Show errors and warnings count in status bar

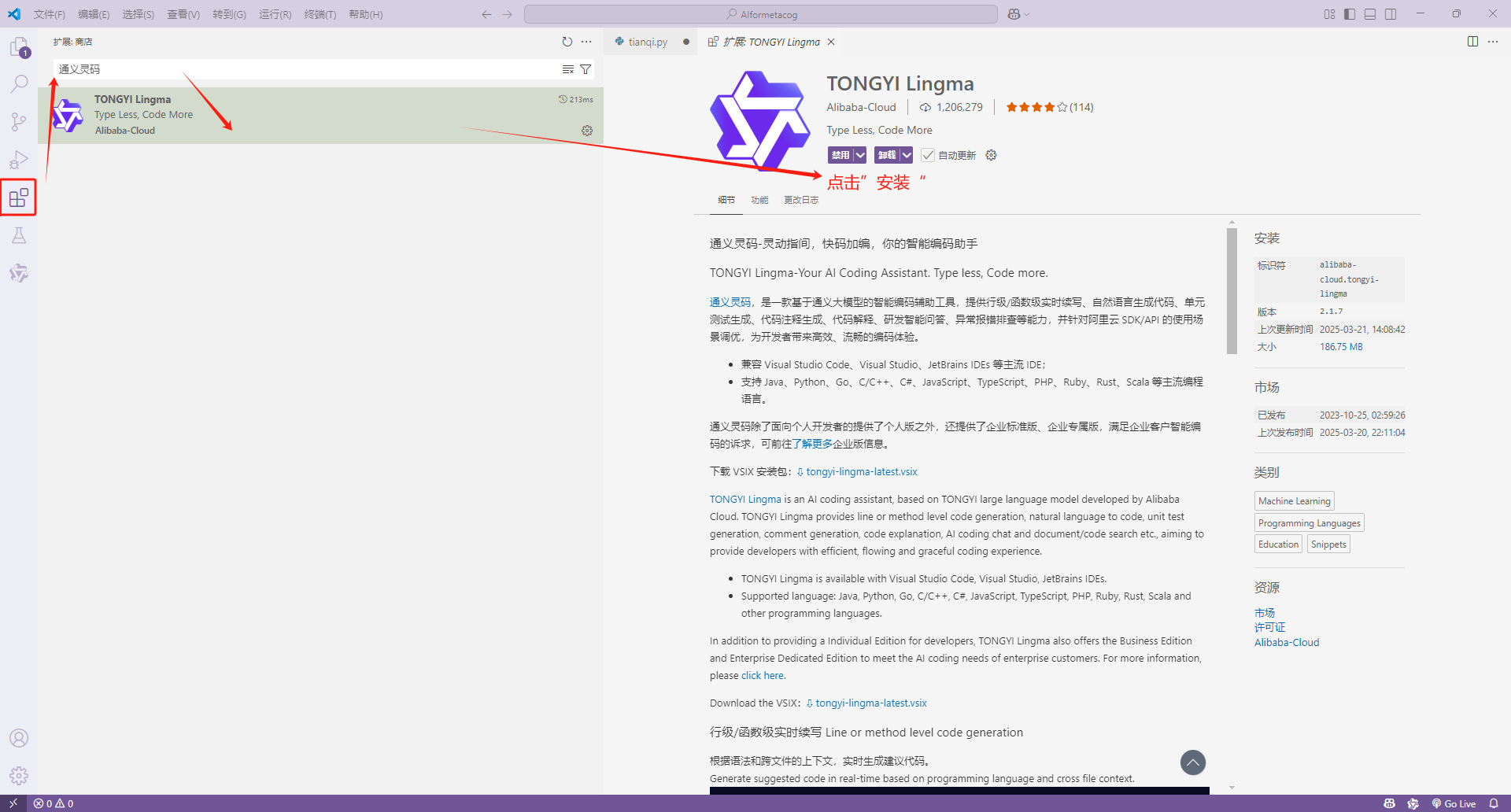point(54,803)
